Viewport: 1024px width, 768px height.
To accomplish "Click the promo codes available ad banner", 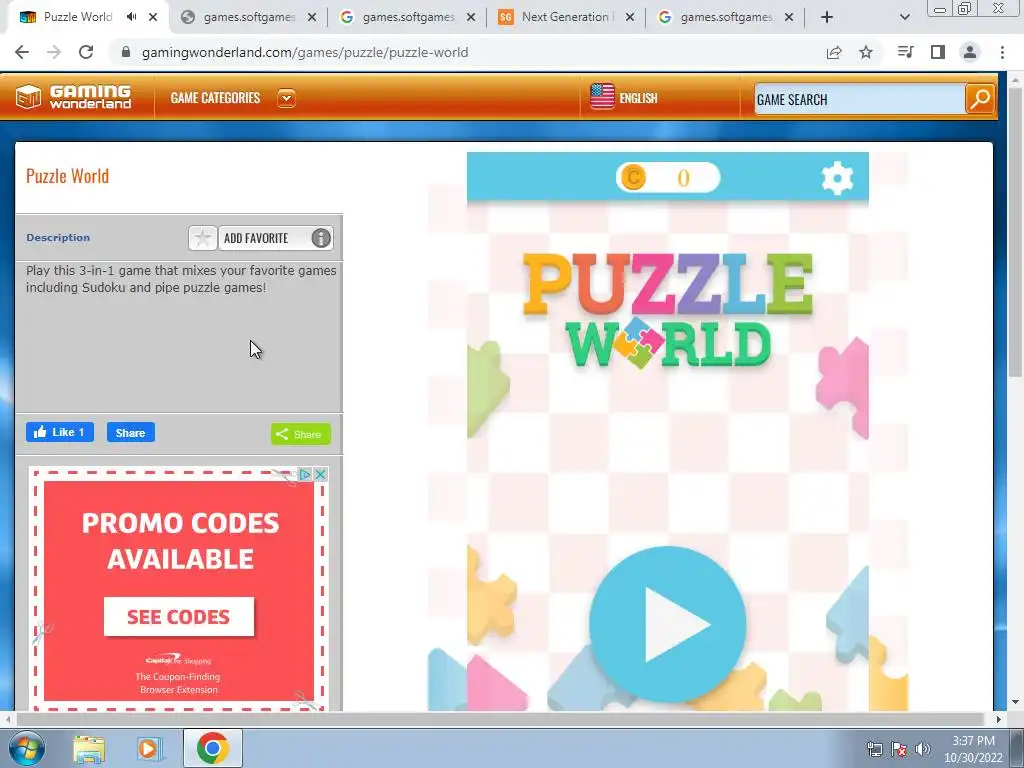I will click(x=179, y=589).
